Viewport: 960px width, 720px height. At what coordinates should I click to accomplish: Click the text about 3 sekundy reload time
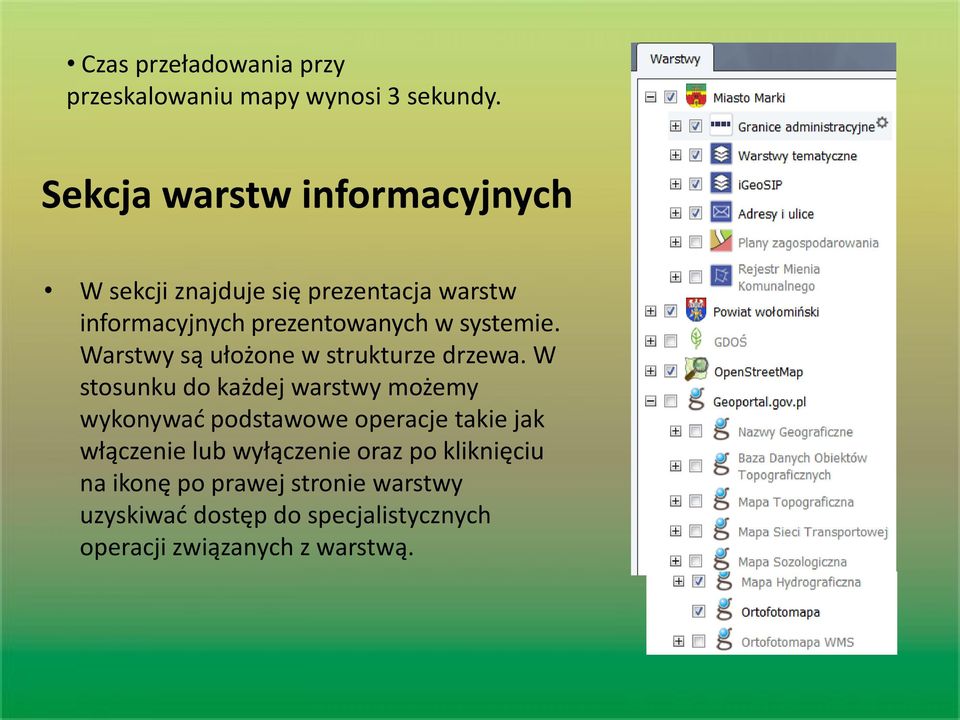pos(283,80)
